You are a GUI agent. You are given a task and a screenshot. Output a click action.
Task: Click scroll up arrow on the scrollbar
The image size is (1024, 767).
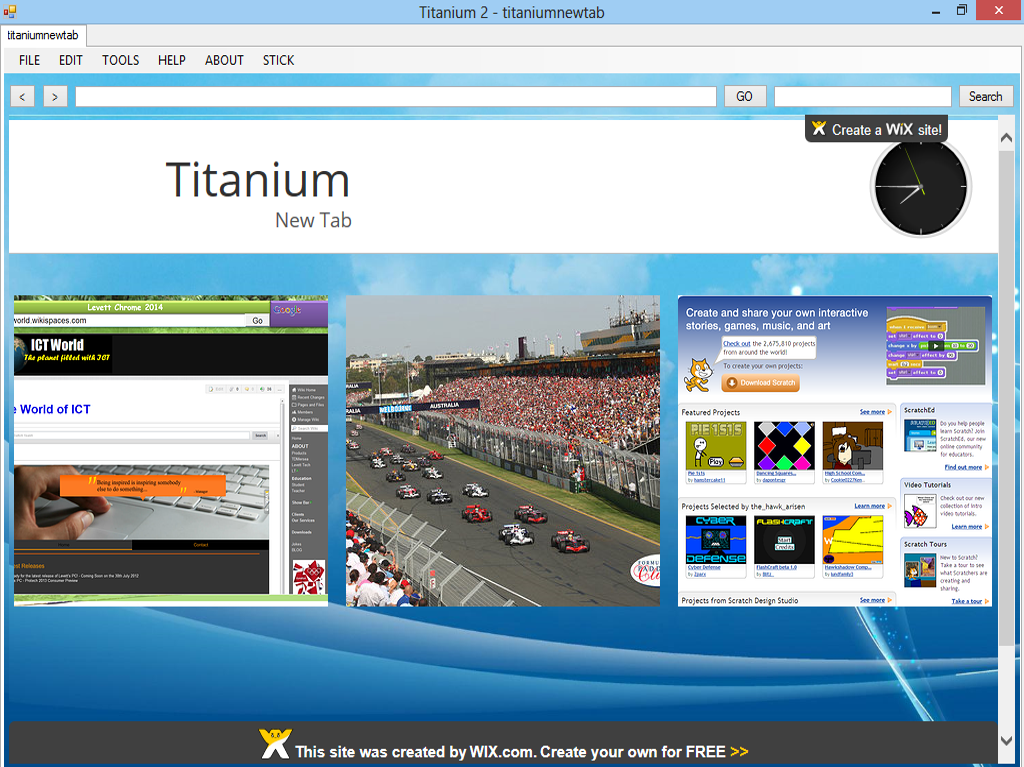click(x=1006, y=138)
